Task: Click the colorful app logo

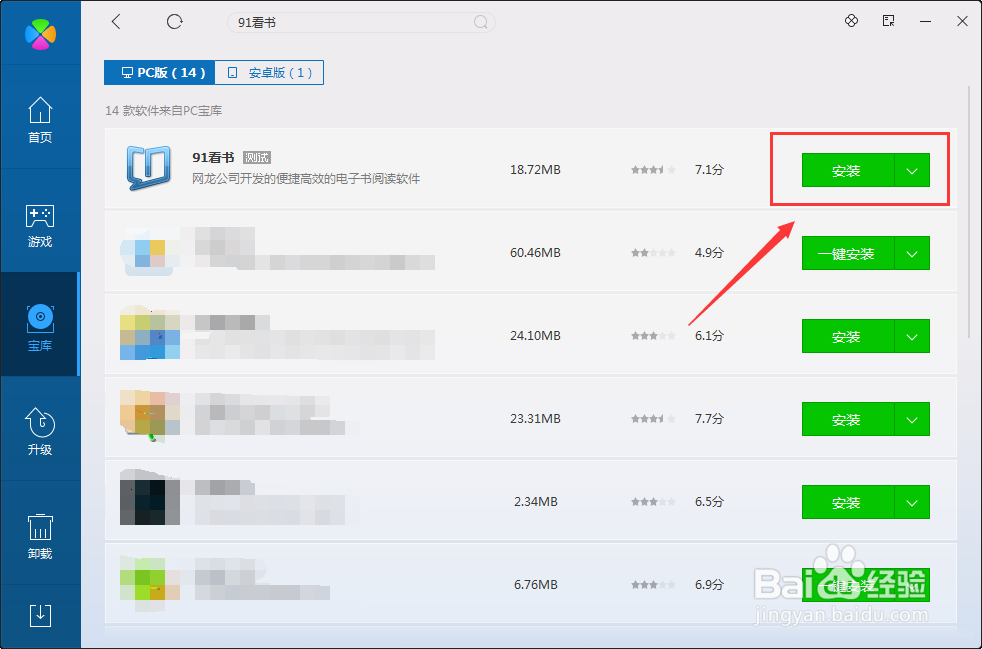Action: (x=40, y=34)
